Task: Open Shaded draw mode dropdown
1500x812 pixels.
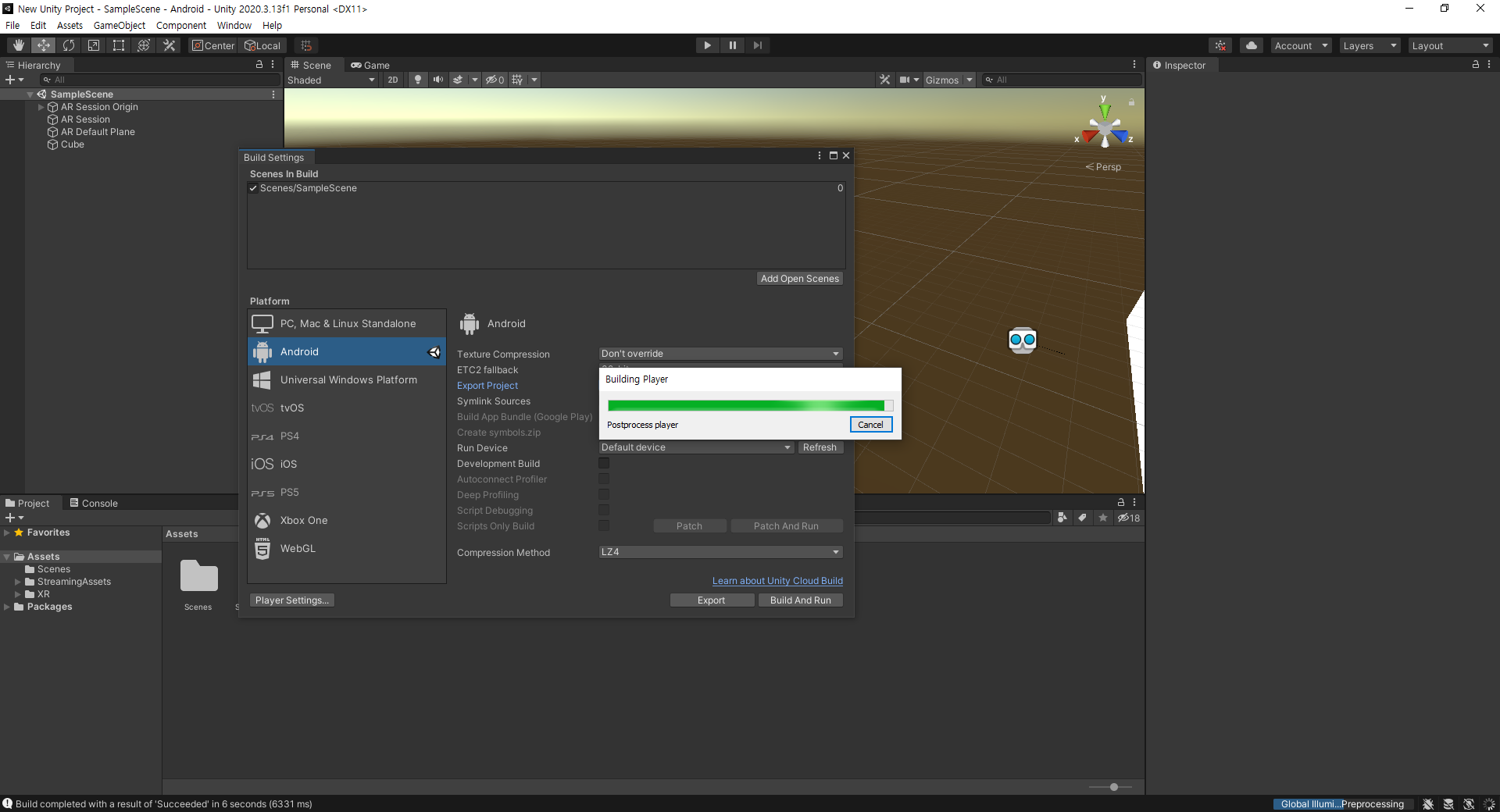Action: [331, 80]
